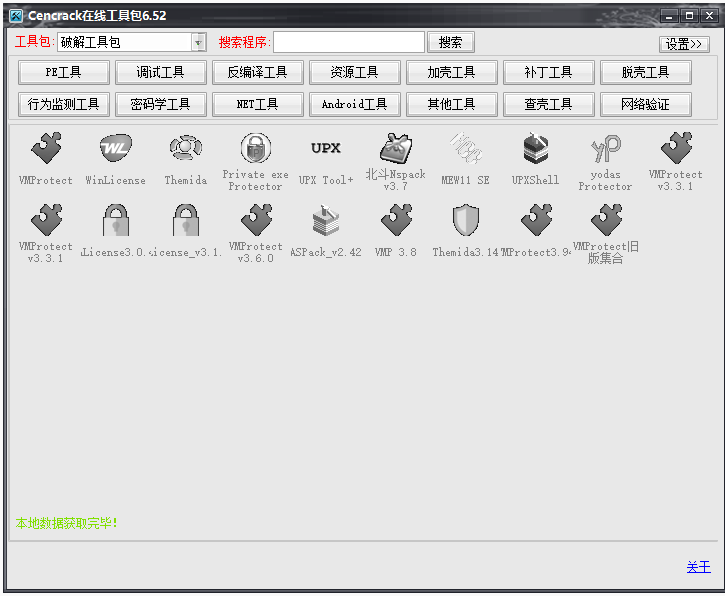Switch to the Android工具 category
The image size is (725, 596).
coord(354,104)
